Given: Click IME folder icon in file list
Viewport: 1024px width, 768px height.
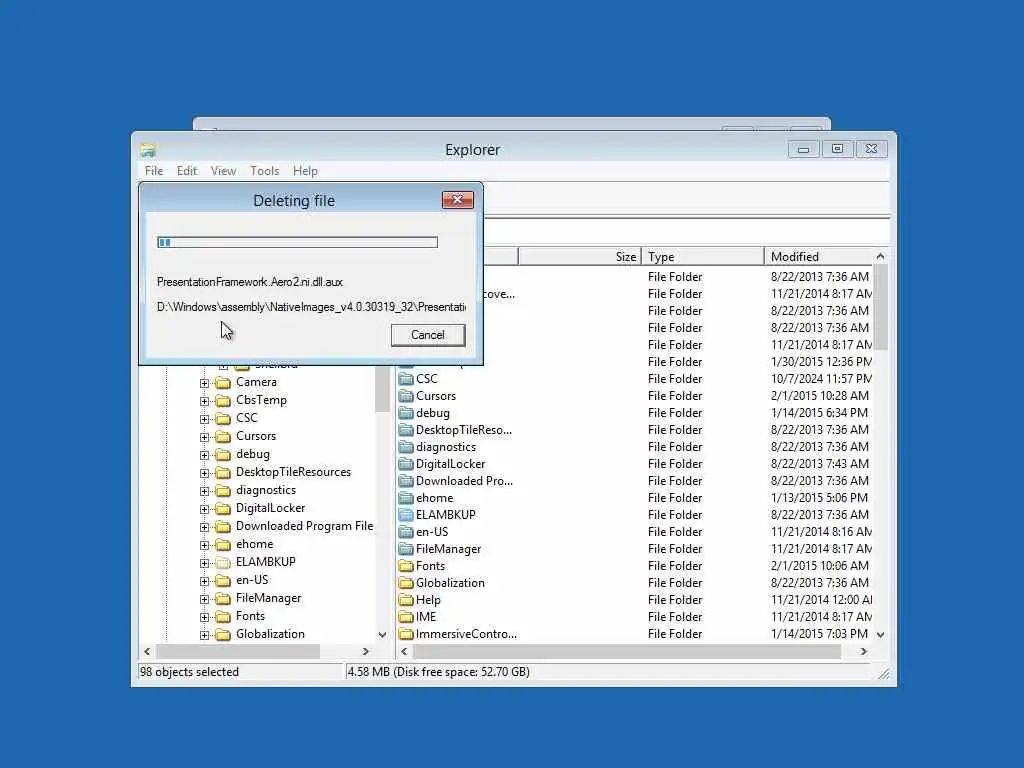Looking at the screenshot, I should tap(406, 616).
